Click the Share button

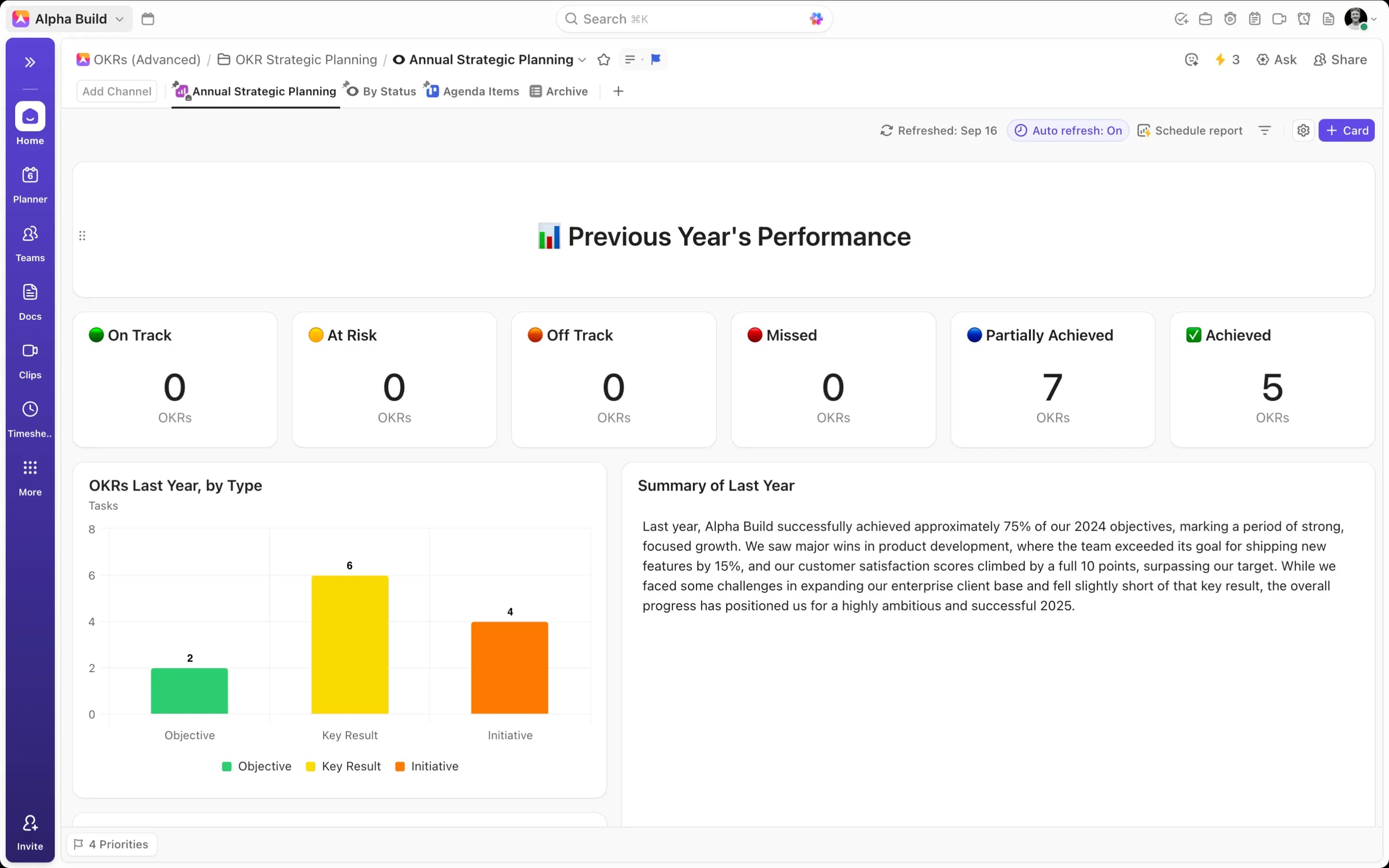(x=1340, y=60)
